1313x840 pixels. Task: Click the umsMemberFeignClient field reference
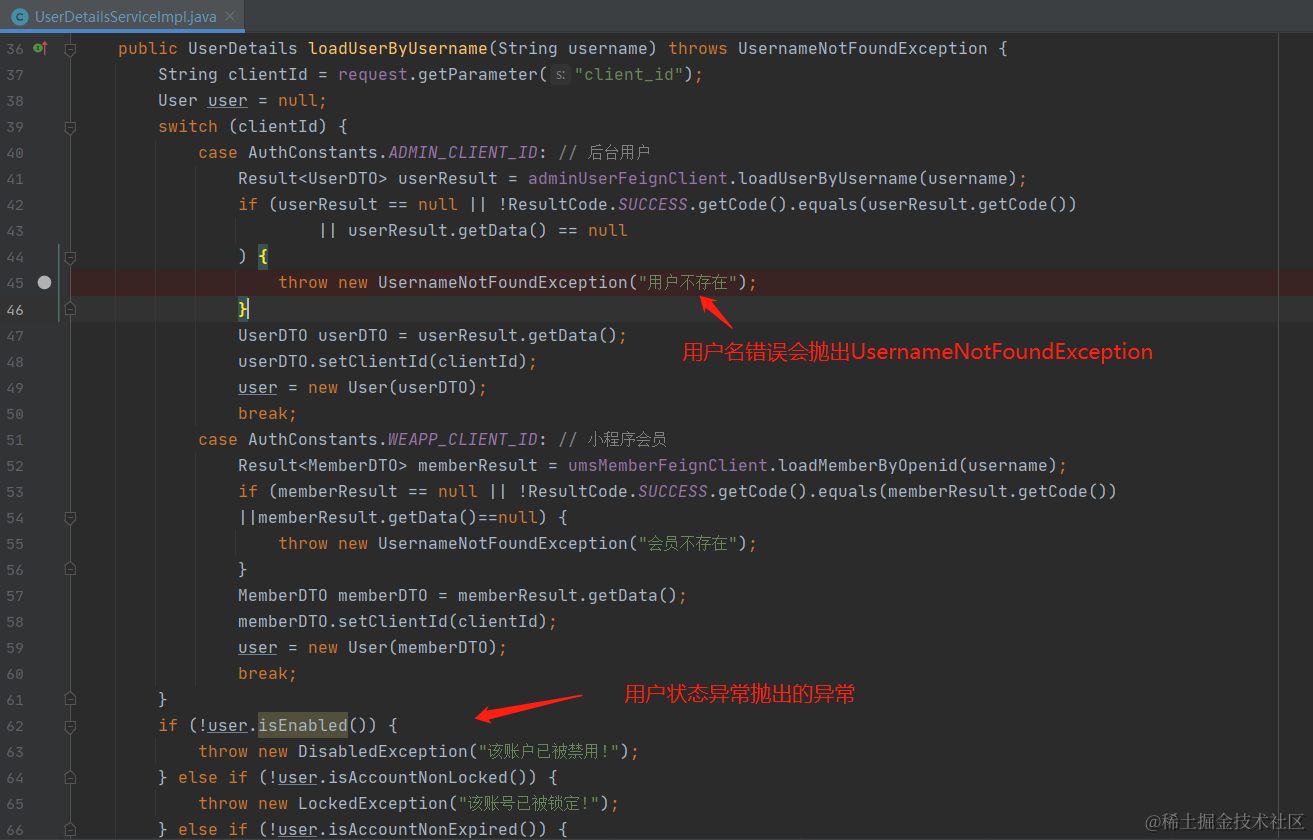[668, 465]
